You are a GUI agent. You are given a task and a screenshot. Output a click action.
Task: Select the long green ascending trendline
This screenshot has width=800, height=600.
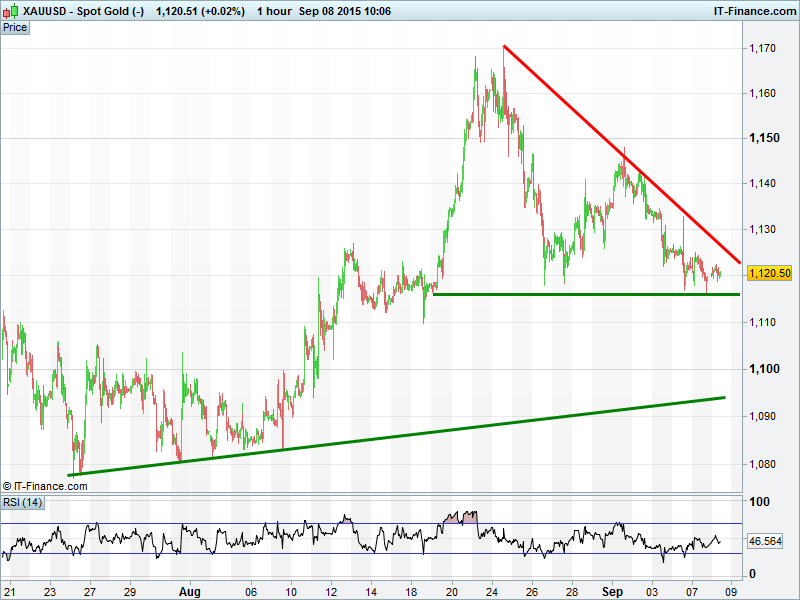[x=400, y=436]
